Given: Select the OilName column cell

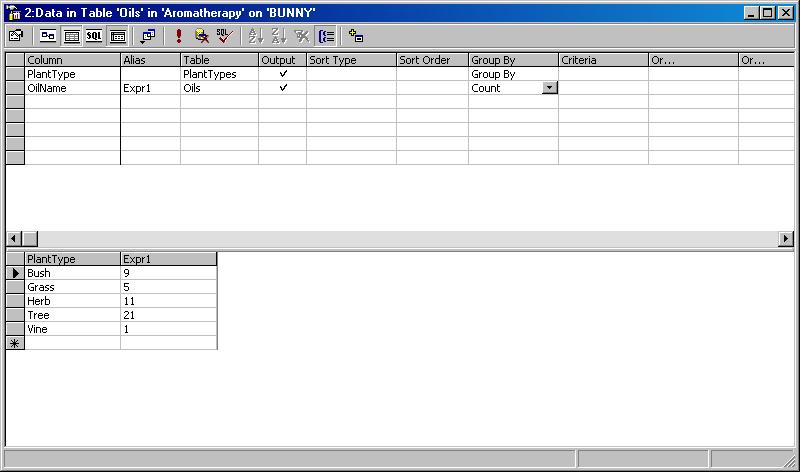Looking at the screenshot, I should tap(72, 87).
